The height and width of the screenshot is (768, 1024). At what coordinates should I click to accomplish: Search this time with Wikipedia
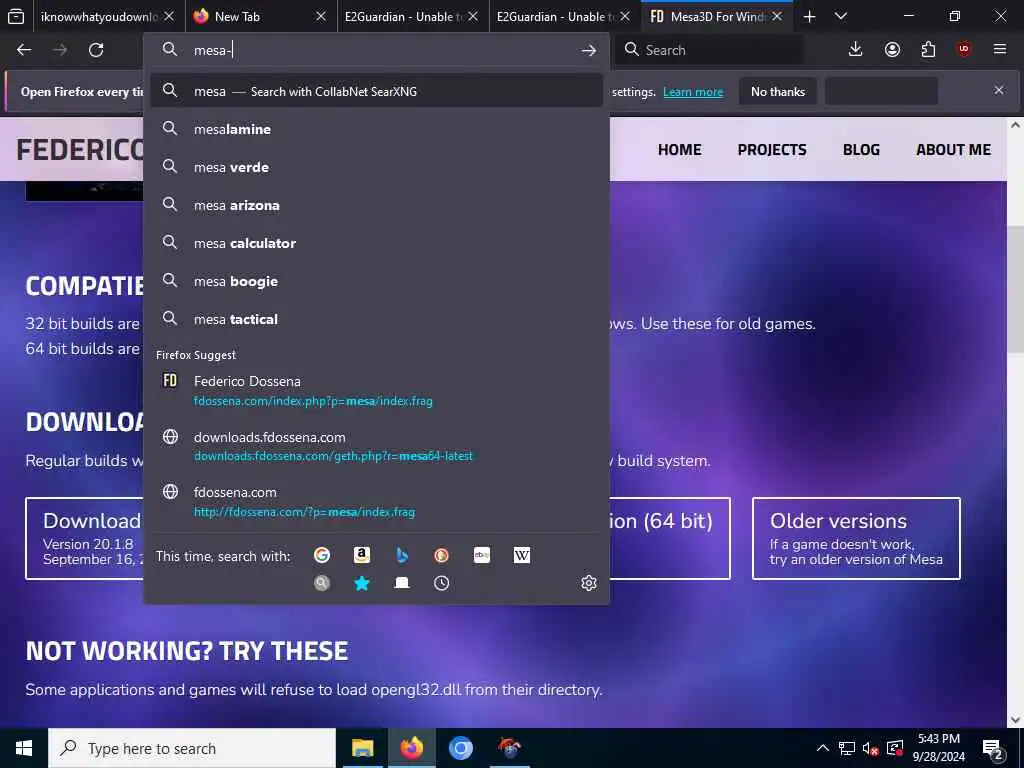tap(521, 555)
